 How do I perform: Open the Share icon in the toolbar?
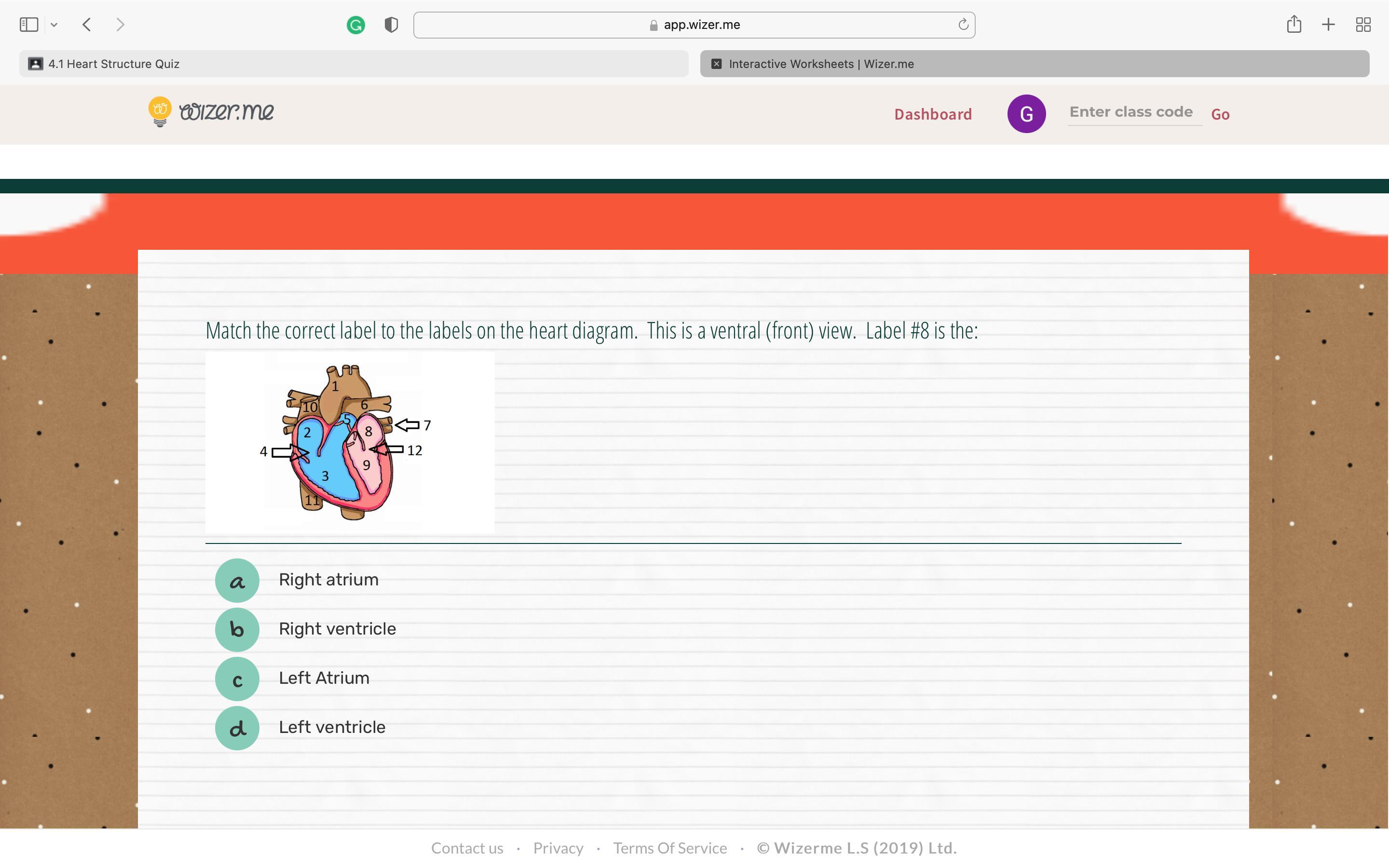point(1294,25)
